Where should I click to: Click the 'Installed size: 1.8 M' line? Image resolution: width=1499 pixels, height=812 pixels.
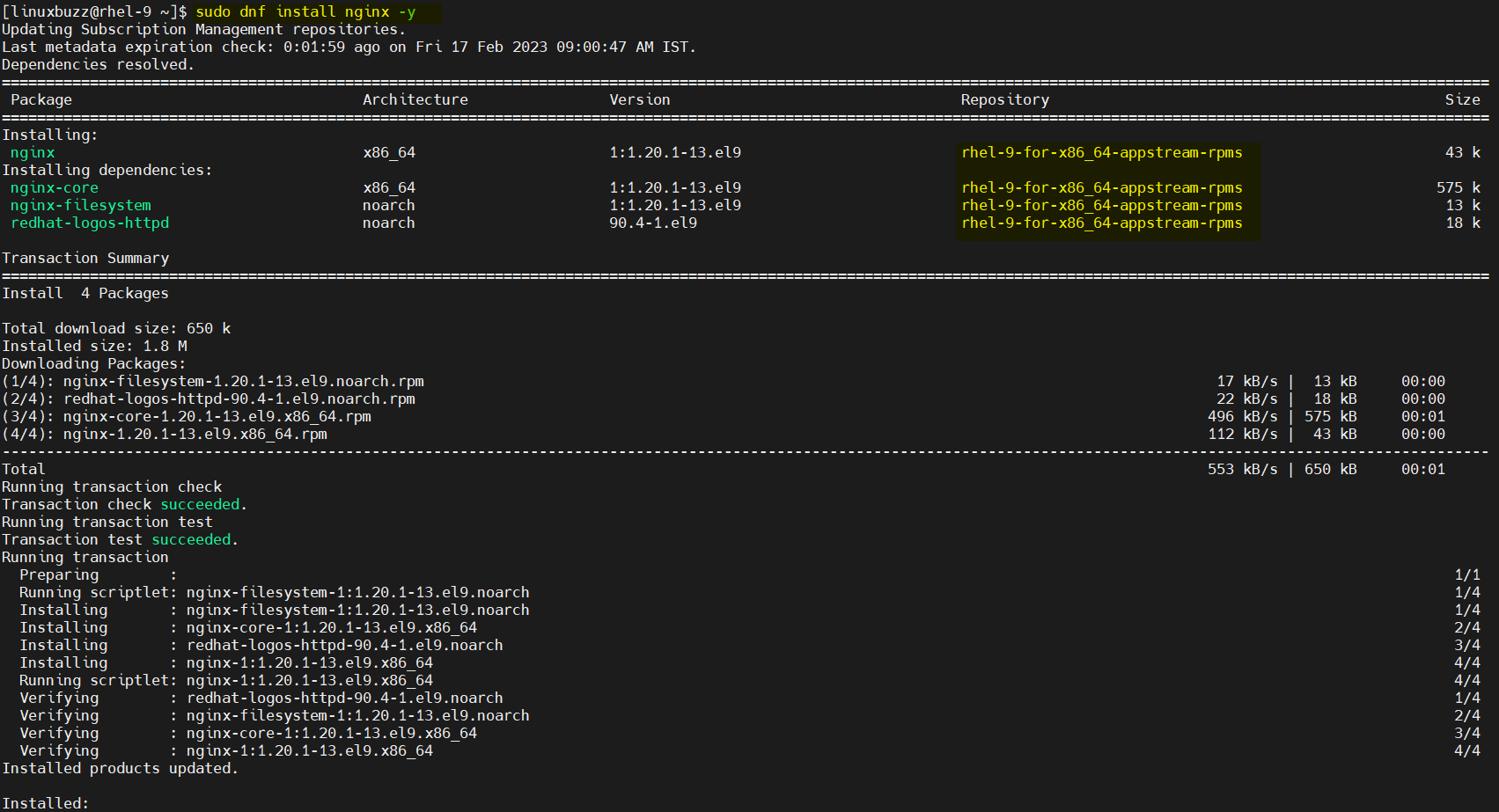click(94, 346)
